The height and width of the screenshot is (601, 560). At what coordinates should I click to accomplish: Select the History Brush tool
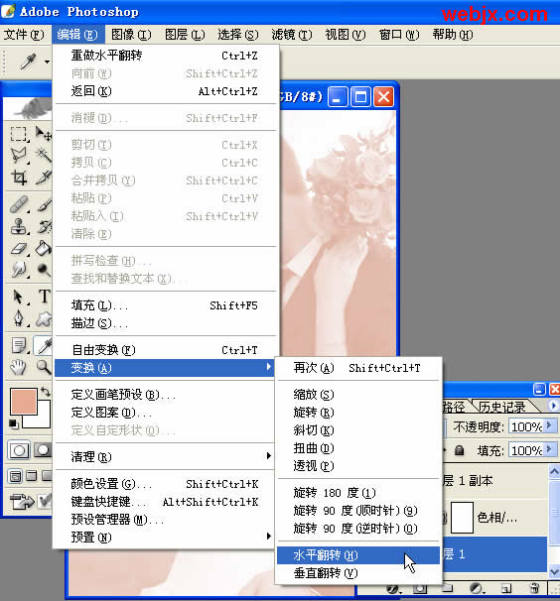pyautogui.click(x=43, y=226)
